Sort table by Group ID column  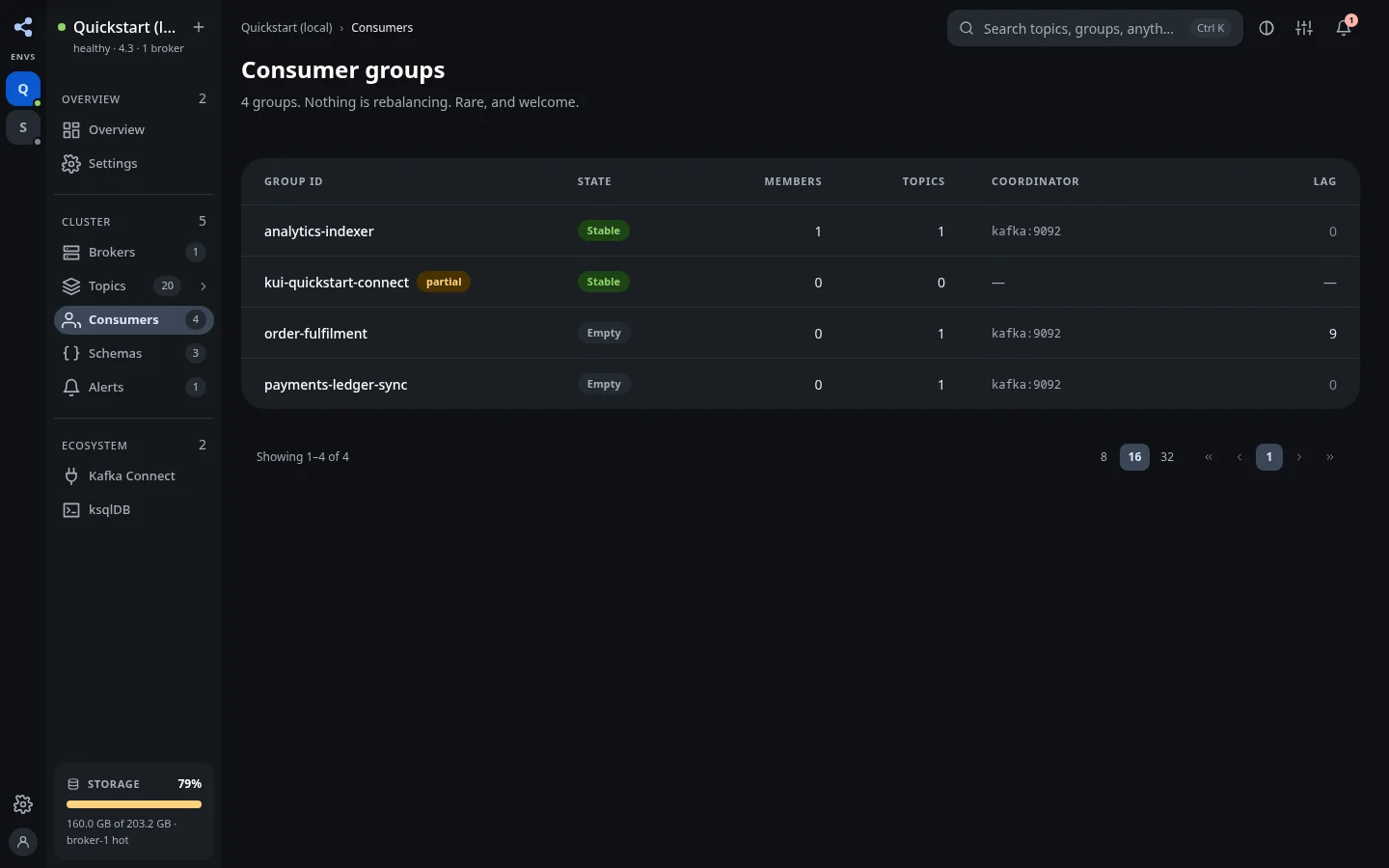tap(293, 181)
